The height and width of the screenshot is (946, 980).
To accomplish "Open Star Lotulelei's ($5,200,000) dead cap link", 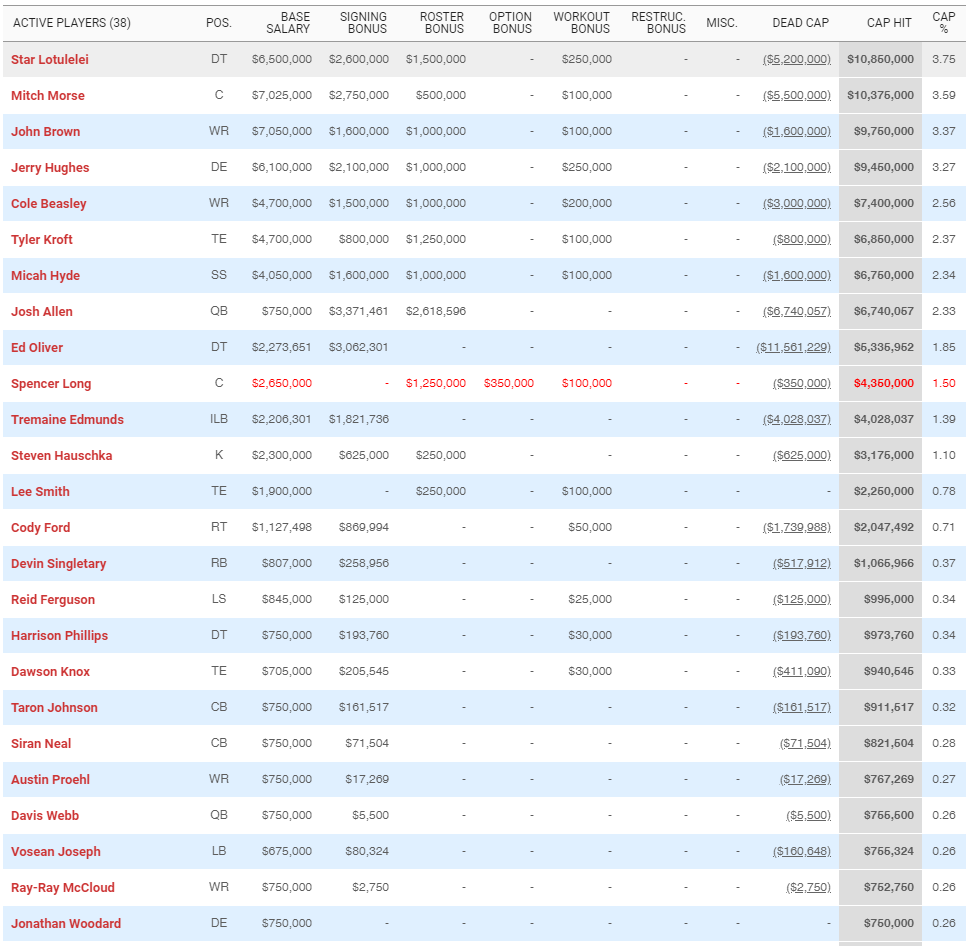I will (797, 59).
